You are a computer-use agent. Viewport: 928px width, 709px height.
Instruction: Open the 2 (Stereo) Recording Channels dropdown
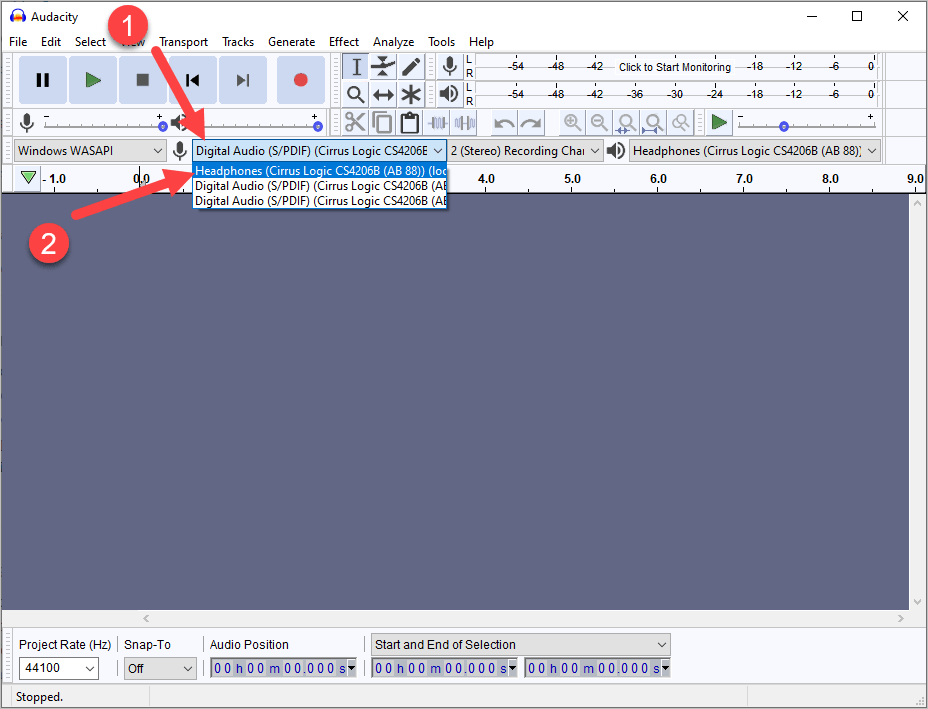pos(526,151)
